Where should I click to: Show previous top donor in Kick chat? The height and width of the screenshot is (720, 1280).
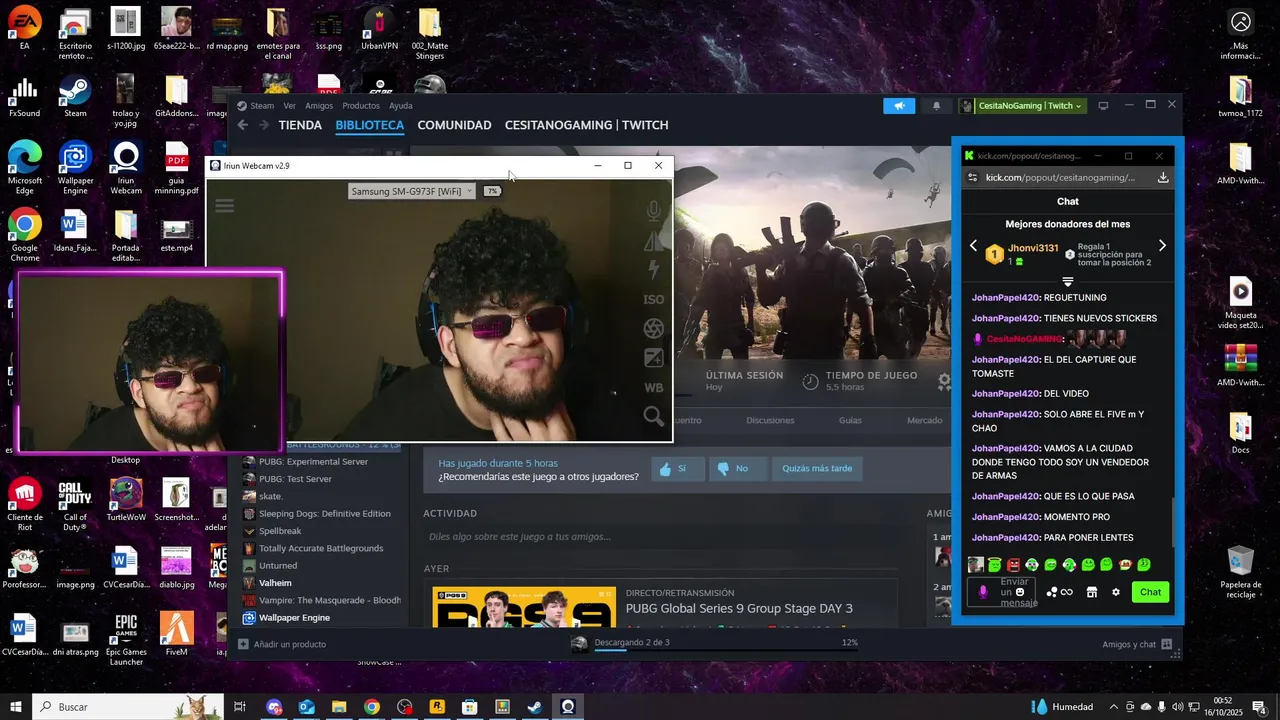(x=973, y=246)
